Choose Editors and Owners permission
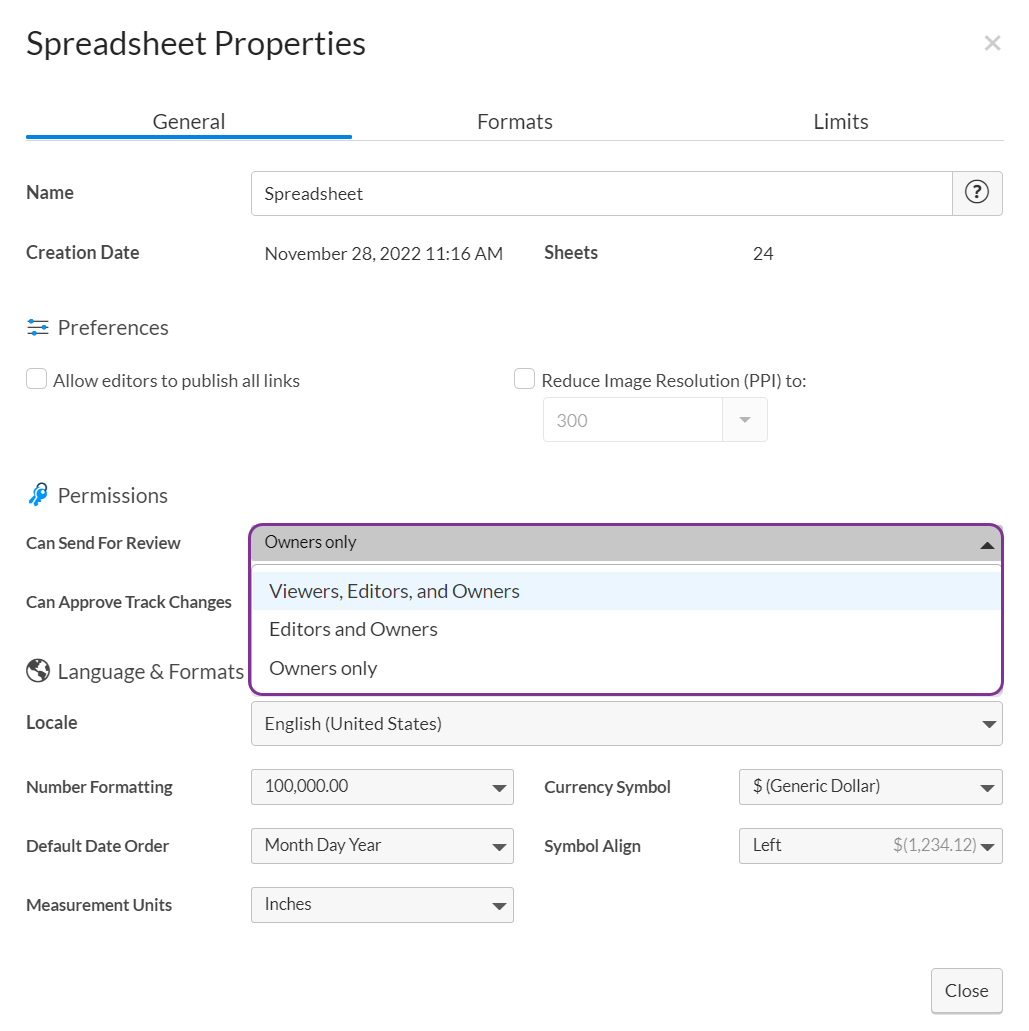Image resolution: width=1029 pixels, height=1031 pixels. pos(352,629)
